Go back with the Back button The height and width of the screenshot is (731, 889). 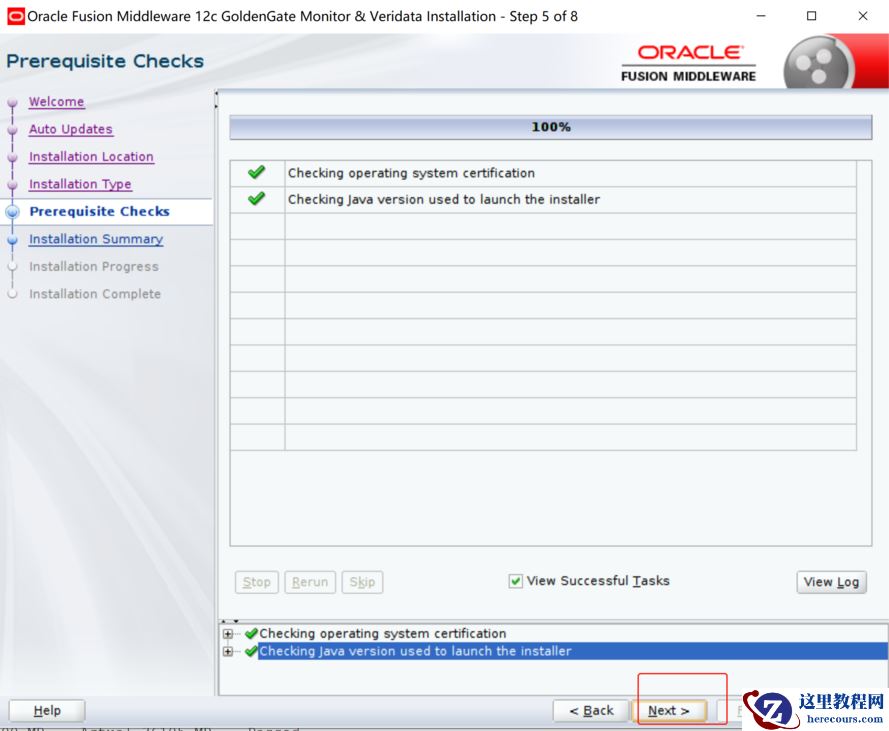pos(591,711)
